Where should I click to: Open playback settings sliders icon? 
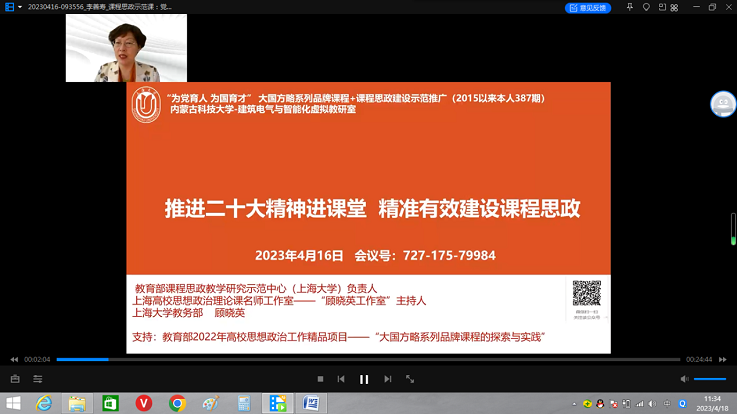point(38,379)
